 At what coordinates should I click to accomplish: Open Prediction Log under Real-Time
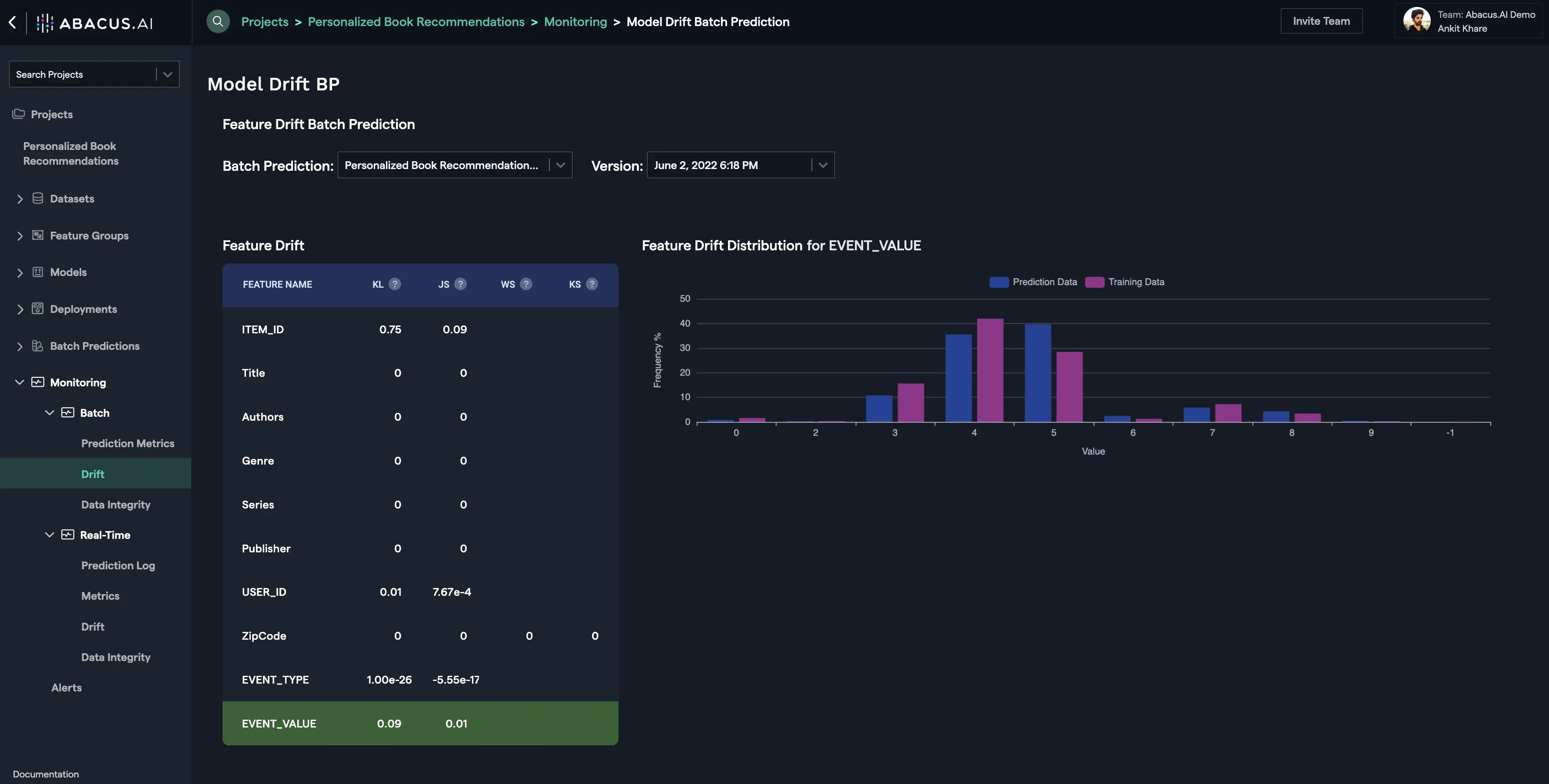118,565
